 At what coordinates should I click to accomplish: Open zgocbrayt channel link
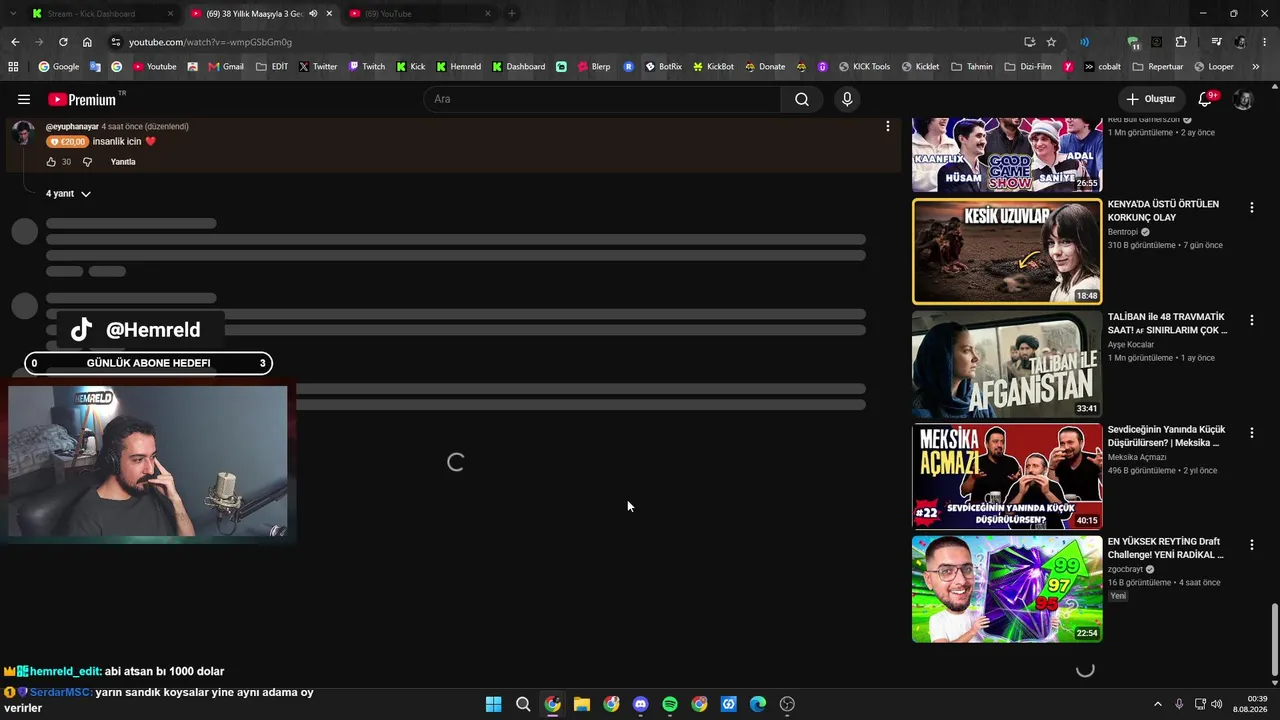point(1125,569)
